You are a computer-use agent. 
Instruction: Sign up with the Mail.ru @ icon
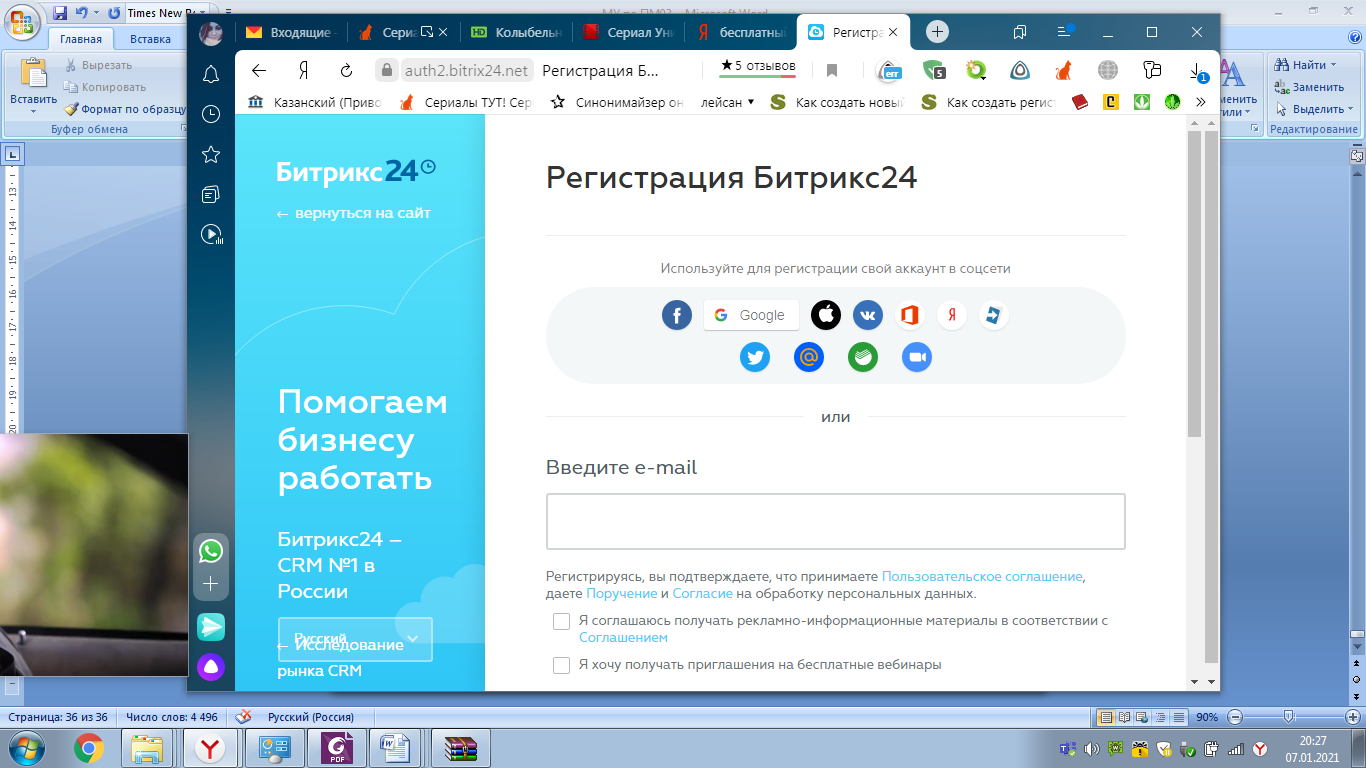click(x=809, y=357)
